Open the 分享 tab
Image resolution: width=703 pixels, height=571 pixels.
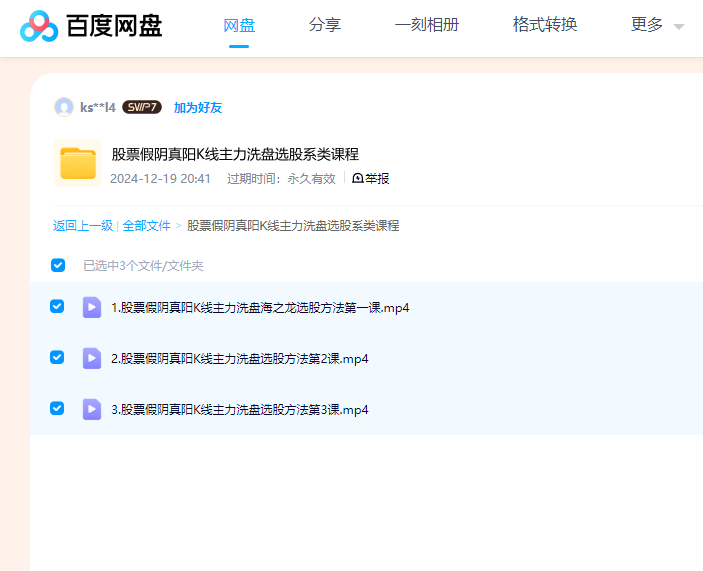pyautogui.click(x=325, y=25)
